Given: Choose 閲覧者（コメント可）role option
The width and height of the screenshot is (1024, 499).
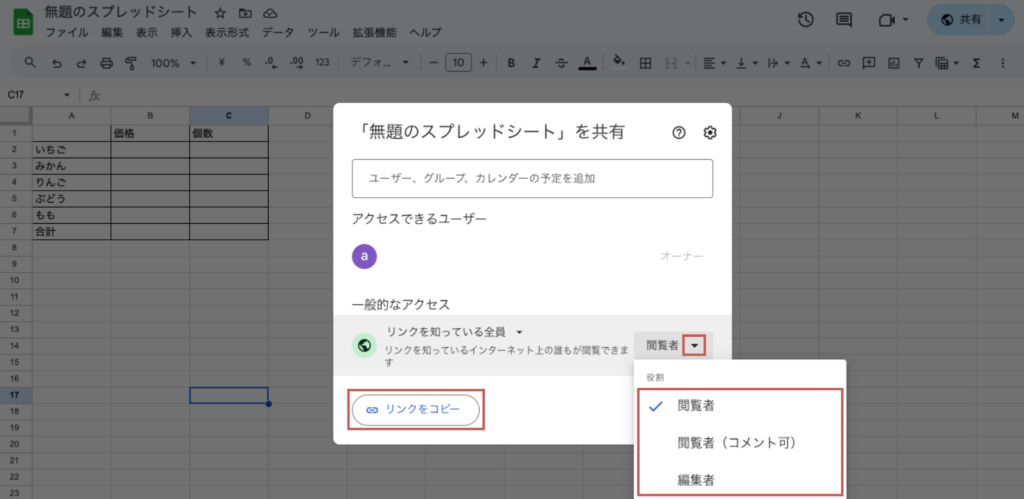Looking at the screenshot, I should [x=735, y=443].
